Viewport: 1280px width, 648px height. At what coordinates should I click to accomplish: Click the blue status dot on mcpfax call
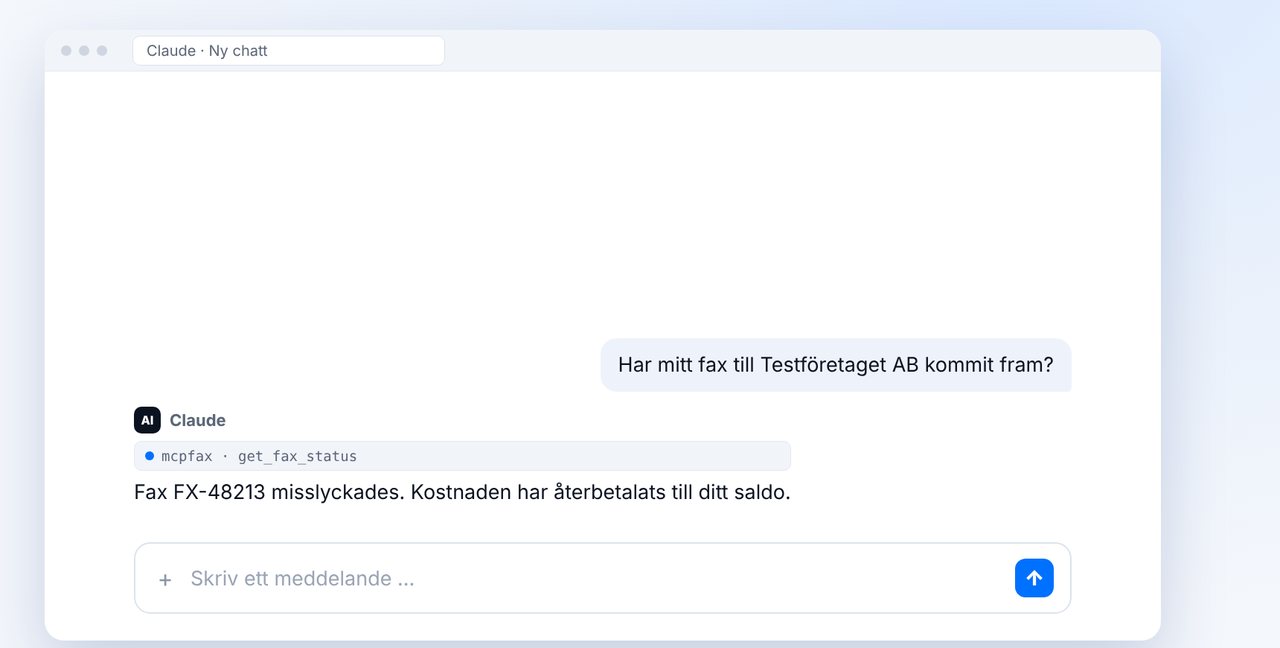tap(149, 456)
